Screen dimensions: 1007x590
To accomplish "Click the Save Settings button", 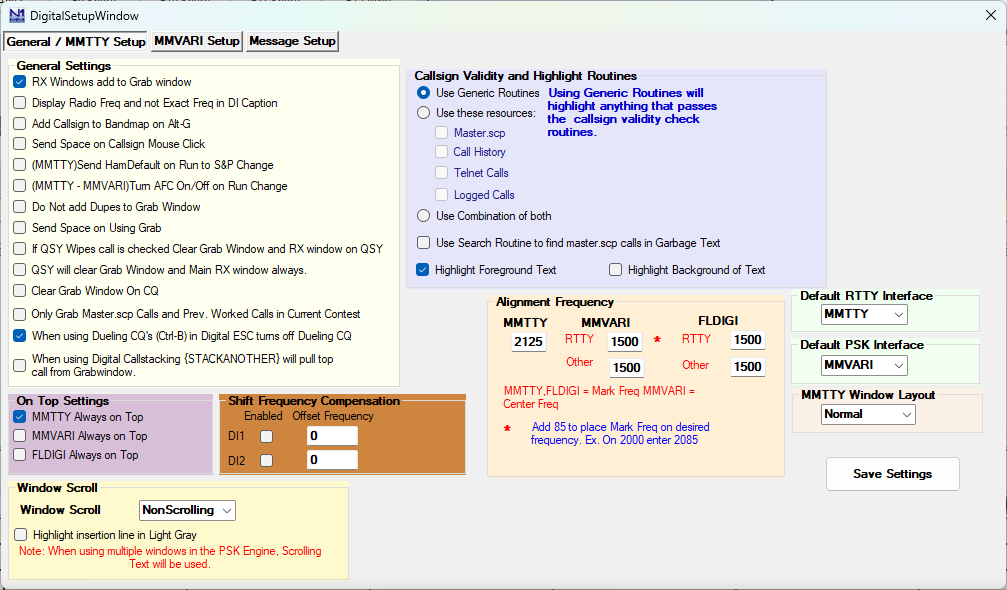I will click(x=892, y=474).
